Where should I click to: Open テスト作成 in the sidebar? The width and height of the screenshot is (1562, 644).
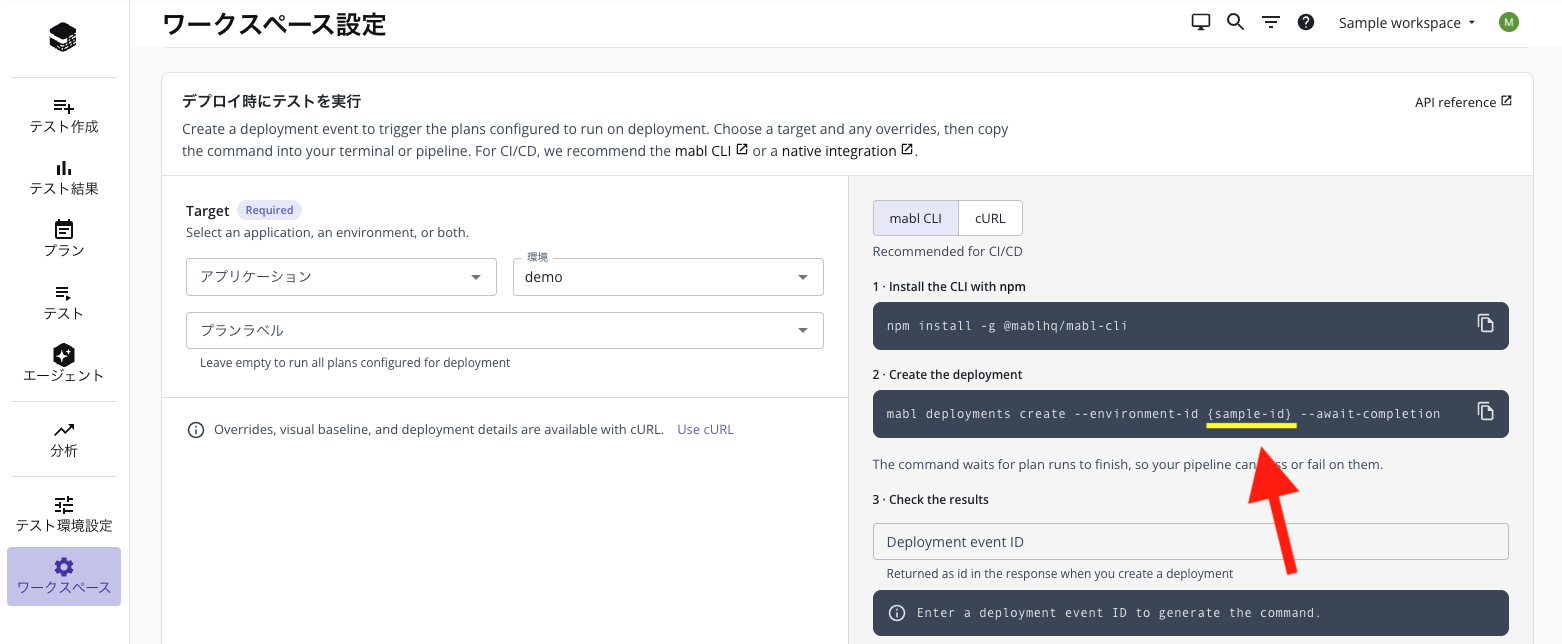[x=64, y=116]
